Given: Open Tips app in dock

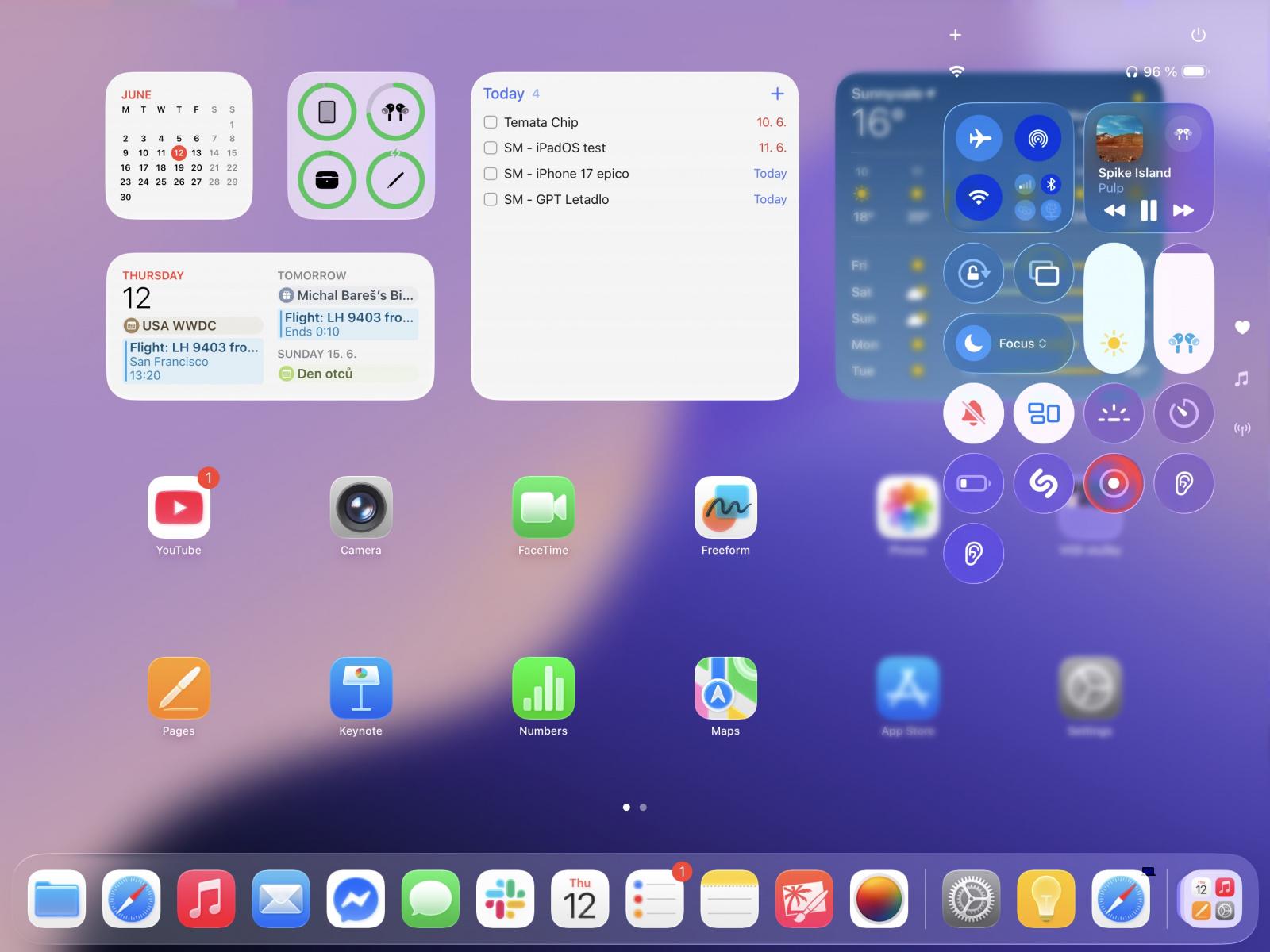Looking at the screenshot, I should click(x=1046, y=900).
